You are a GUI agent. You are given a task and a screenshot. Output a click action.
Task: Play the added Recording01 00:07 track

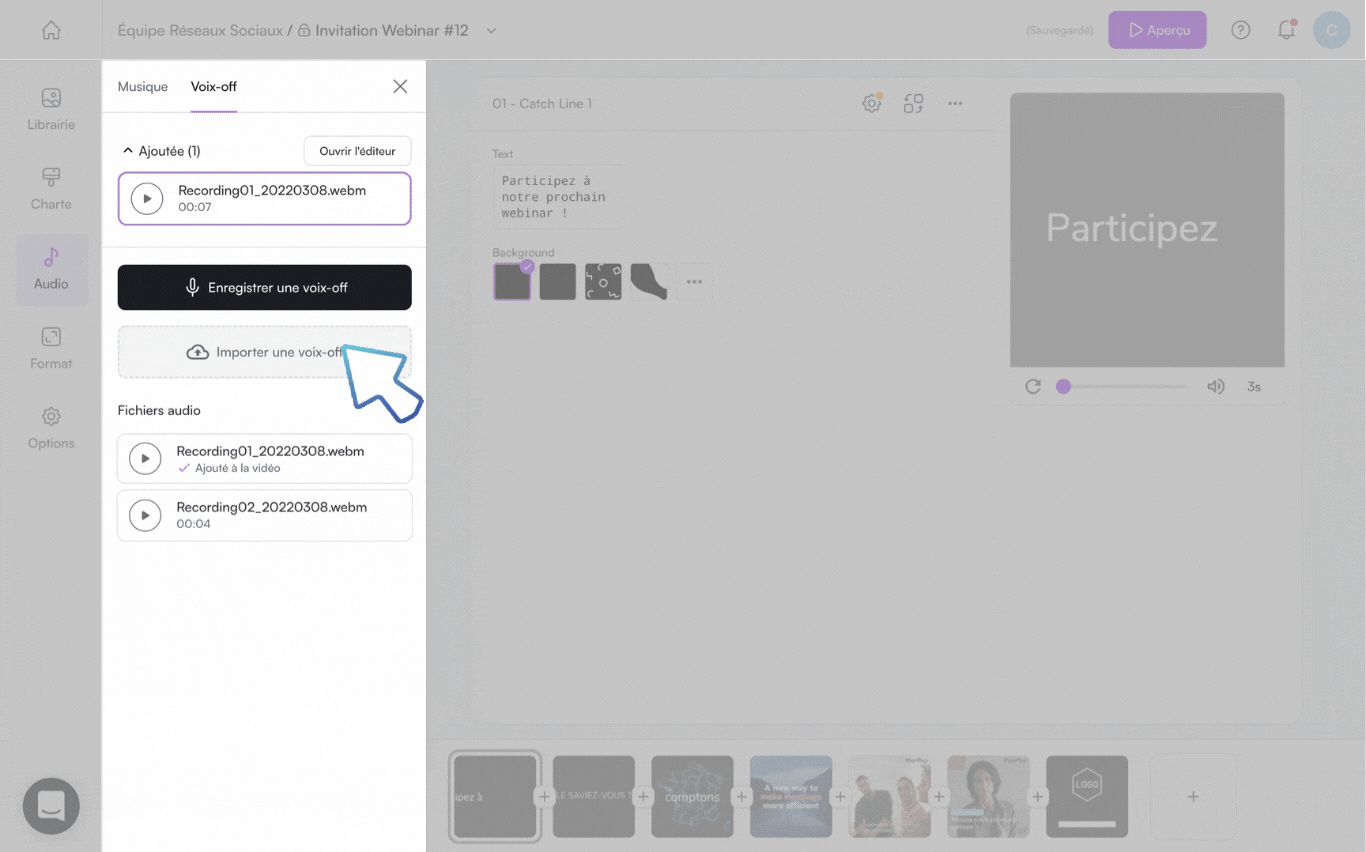click(x=147, y=198)
